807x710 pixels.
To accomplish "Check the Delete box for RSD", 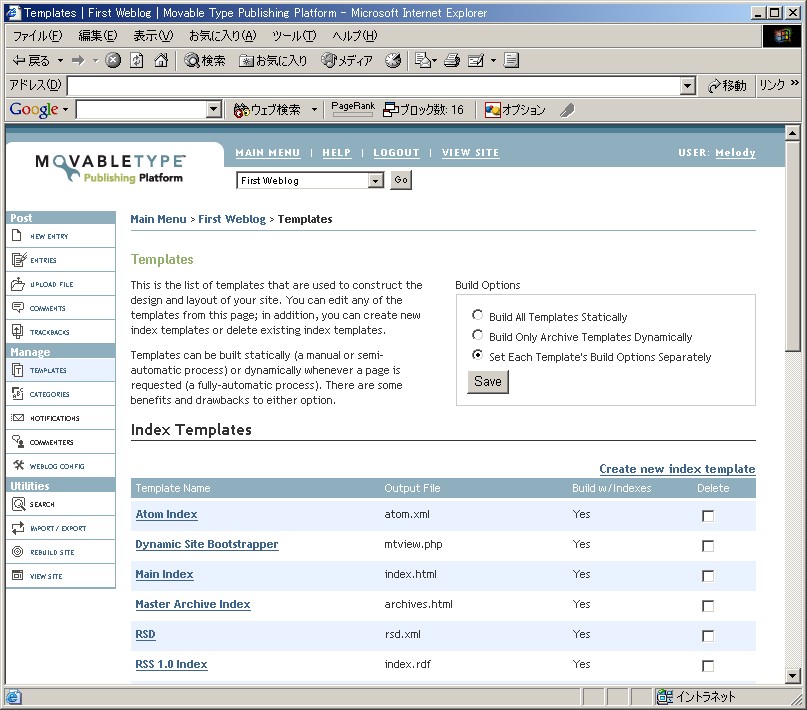I will pos(708,636).
